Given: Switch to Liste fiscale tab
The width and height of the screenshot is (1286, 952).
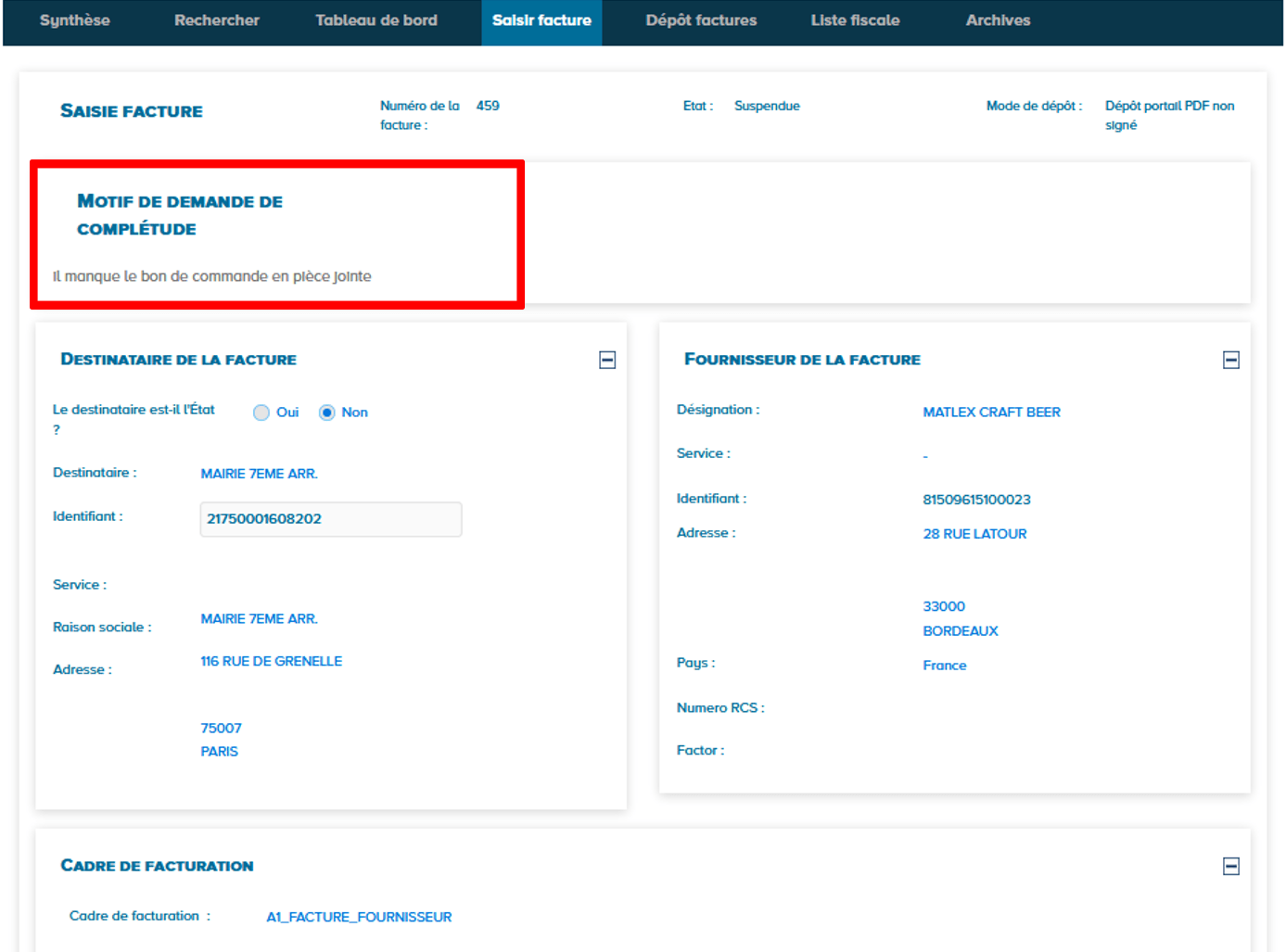Looking at the screenshot, I should [855, 20].
